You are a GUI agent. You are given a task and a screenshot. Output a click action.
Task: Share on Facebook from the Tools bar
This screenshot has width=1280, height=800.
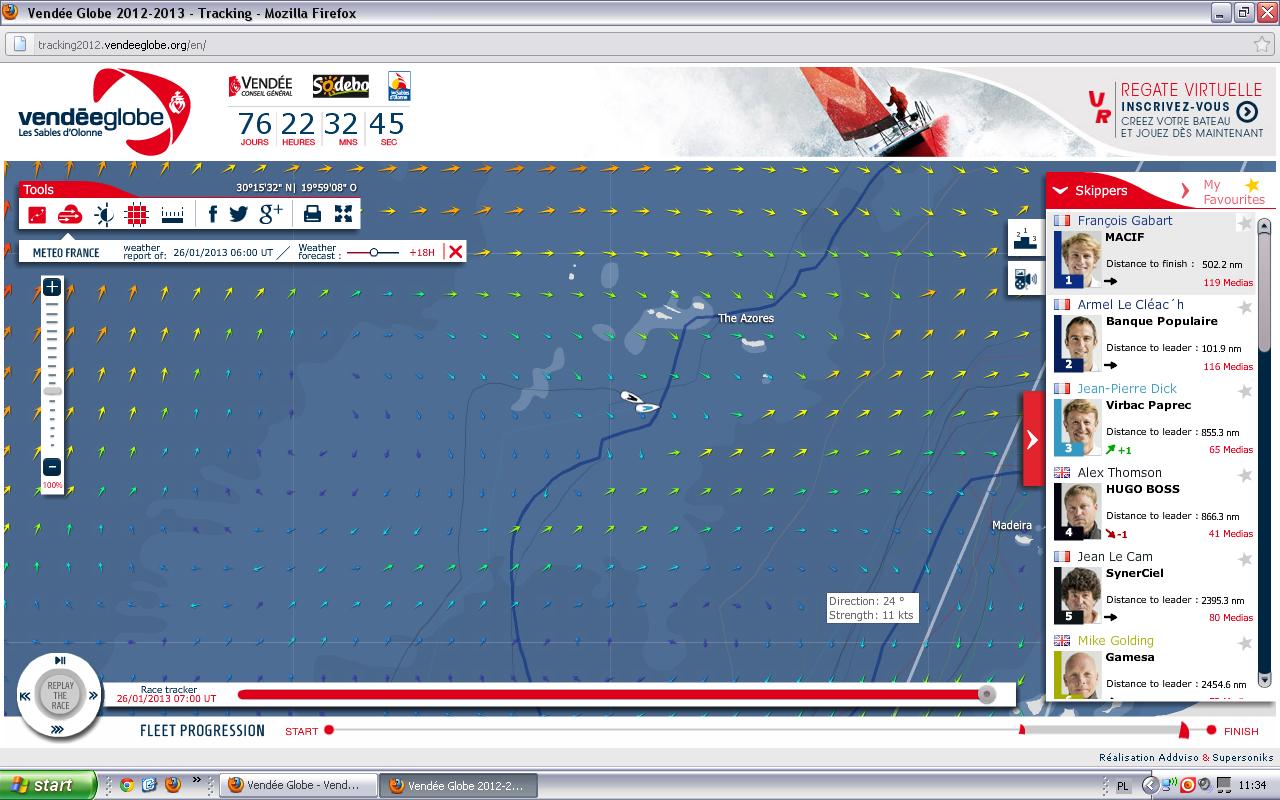pos(213,213)
